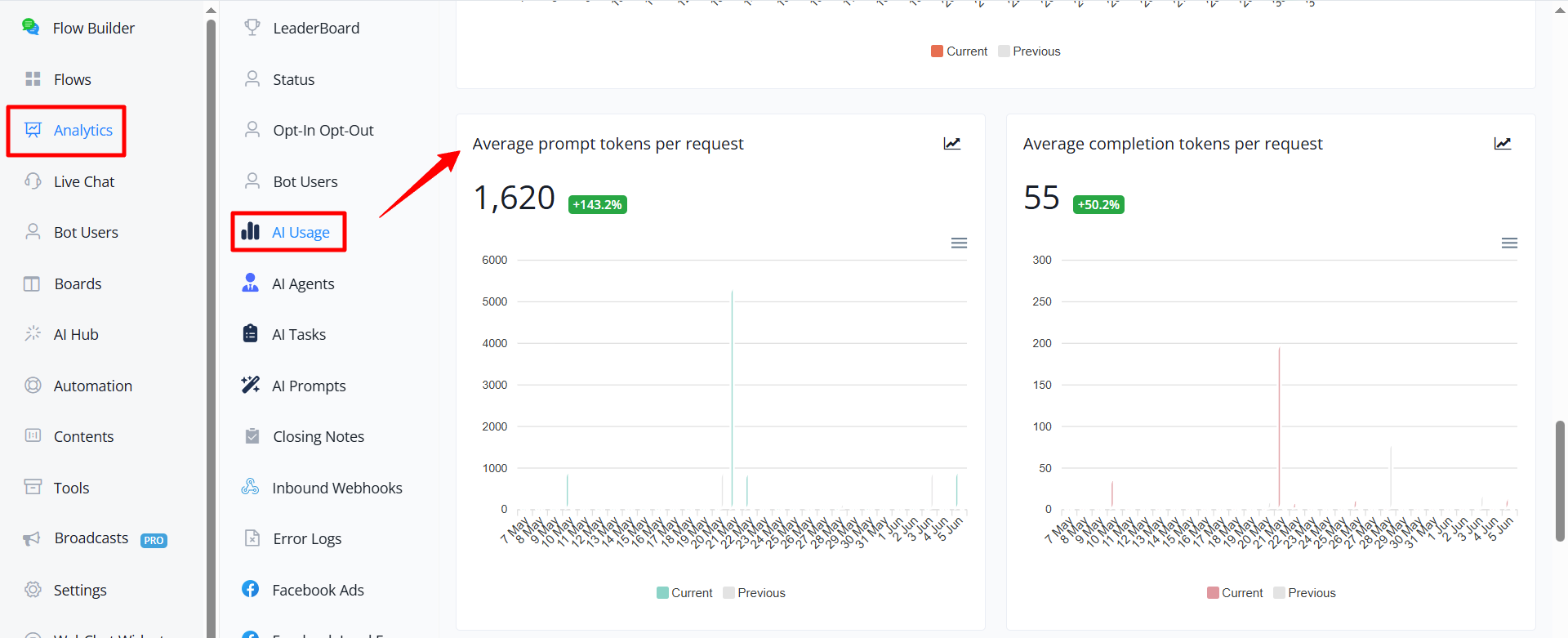Click the Flows grid icon

tap(33, 78)
